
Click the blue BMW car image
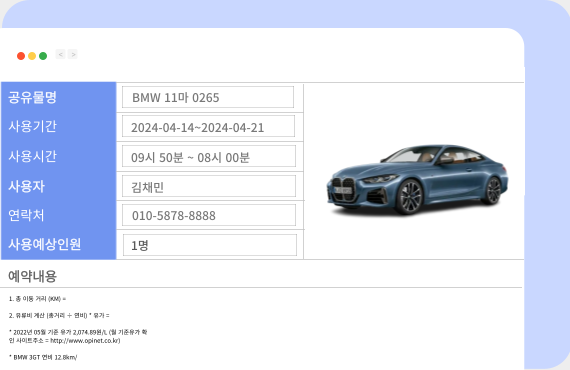417,180
